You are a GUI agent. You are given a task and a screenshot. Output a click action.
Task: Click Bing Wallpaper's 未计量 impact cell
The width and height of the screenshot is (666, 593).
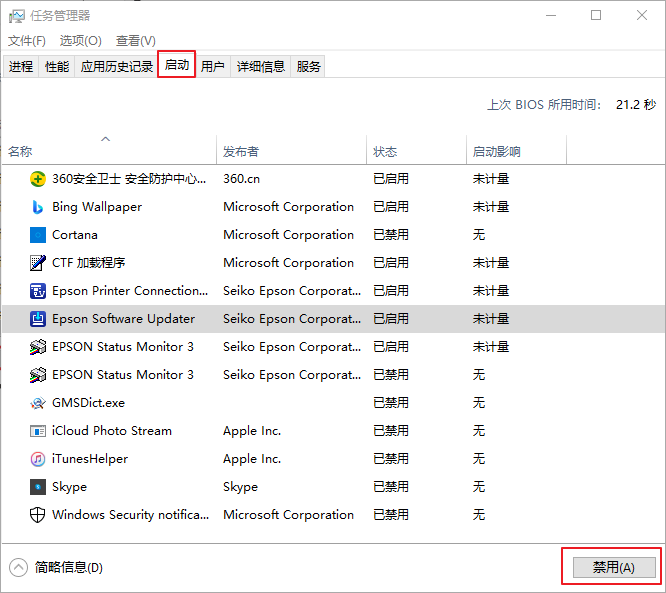tap(491, 207)
